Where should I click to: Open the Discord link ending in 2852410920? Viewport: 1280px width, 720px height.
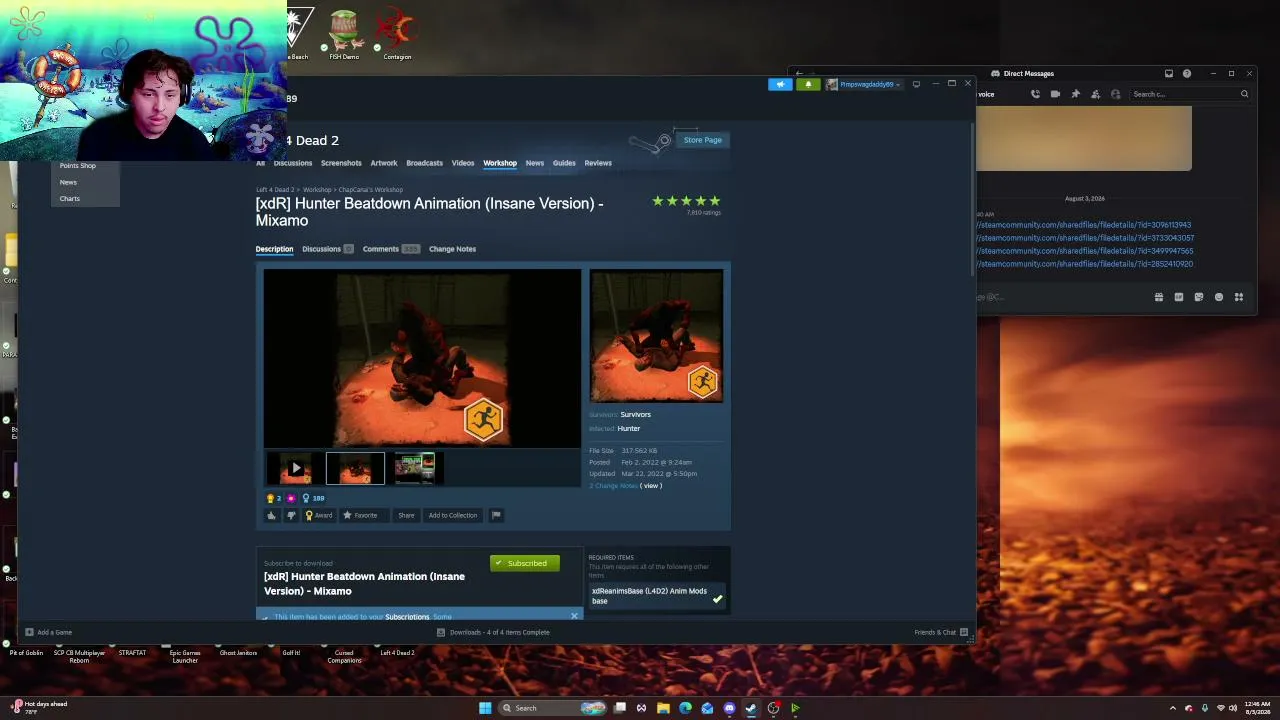(x=1085, y=264)
